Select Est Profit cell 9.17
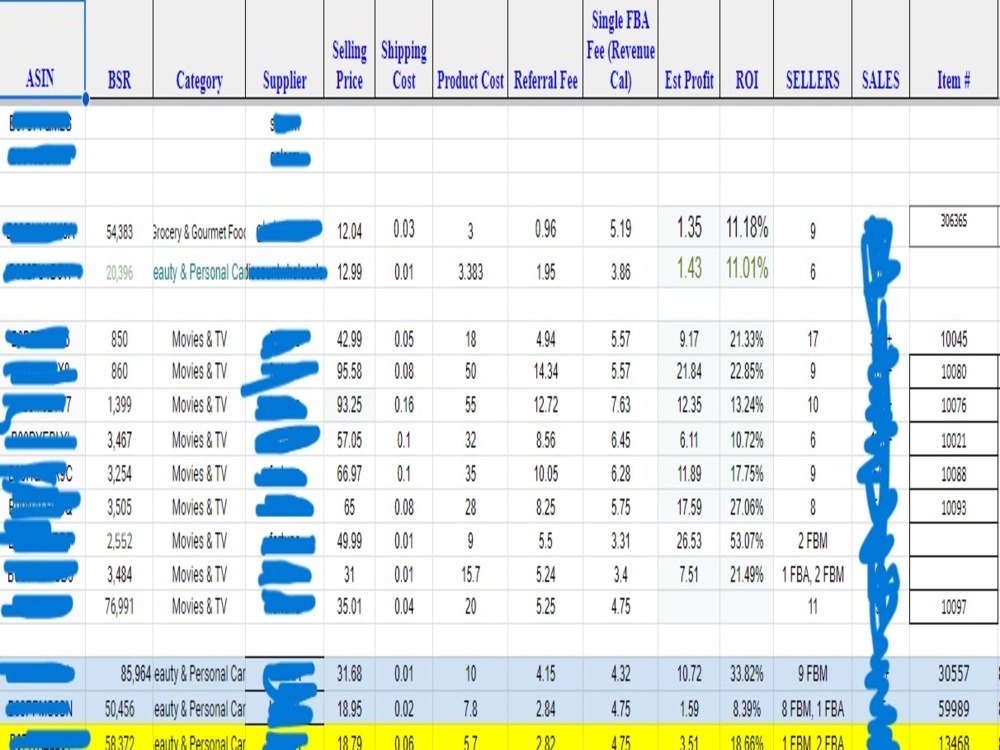 point(689,339)
